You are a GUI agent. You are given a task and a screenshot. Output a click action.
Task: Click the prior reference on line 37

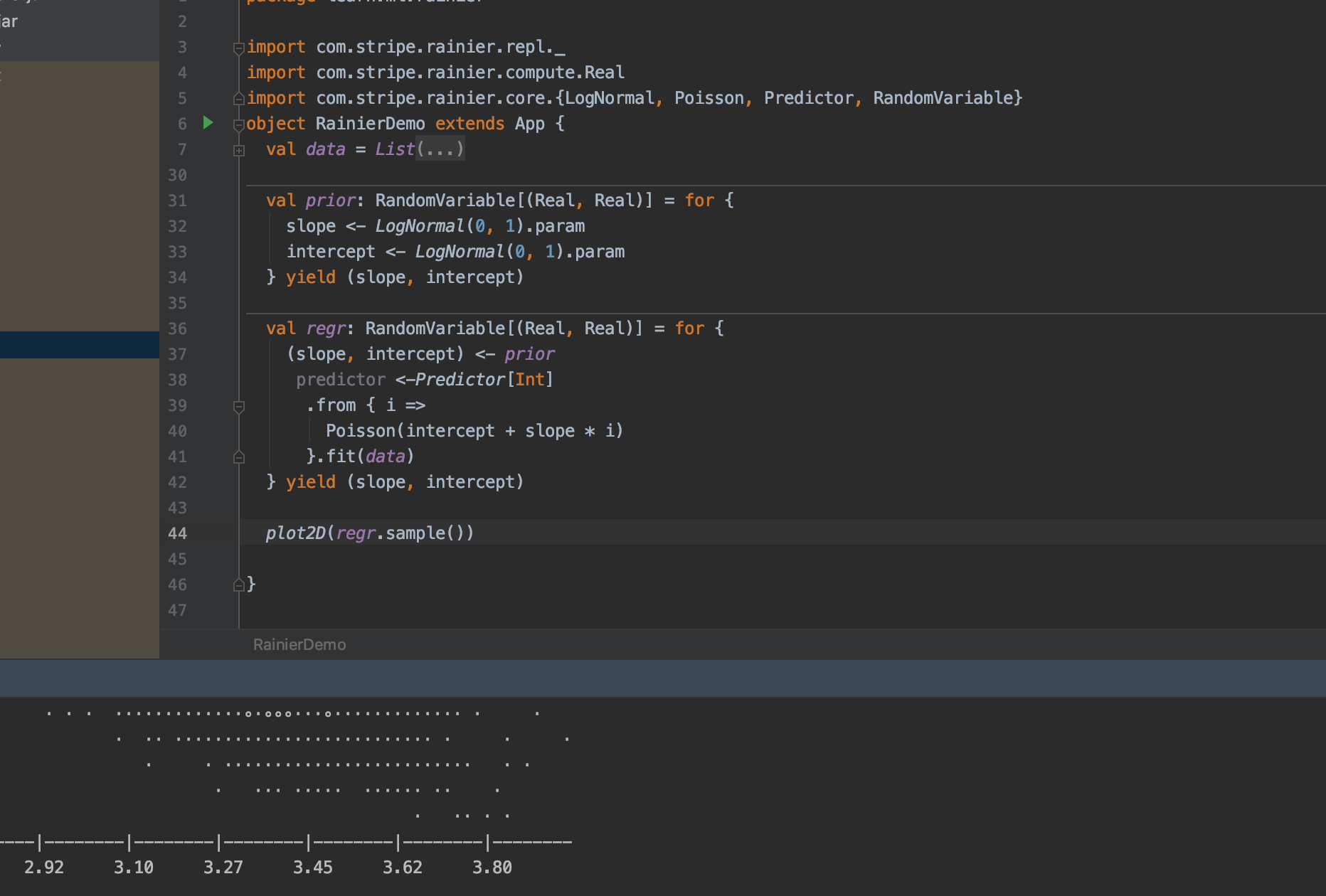point(529,354)
